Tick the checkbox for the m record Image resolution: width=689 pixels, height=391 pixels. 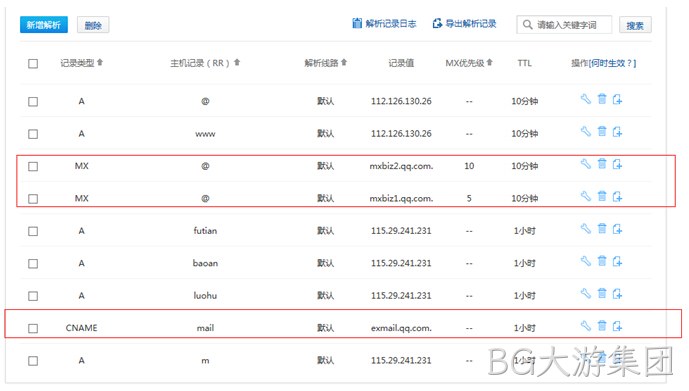(x=33, y=361)
